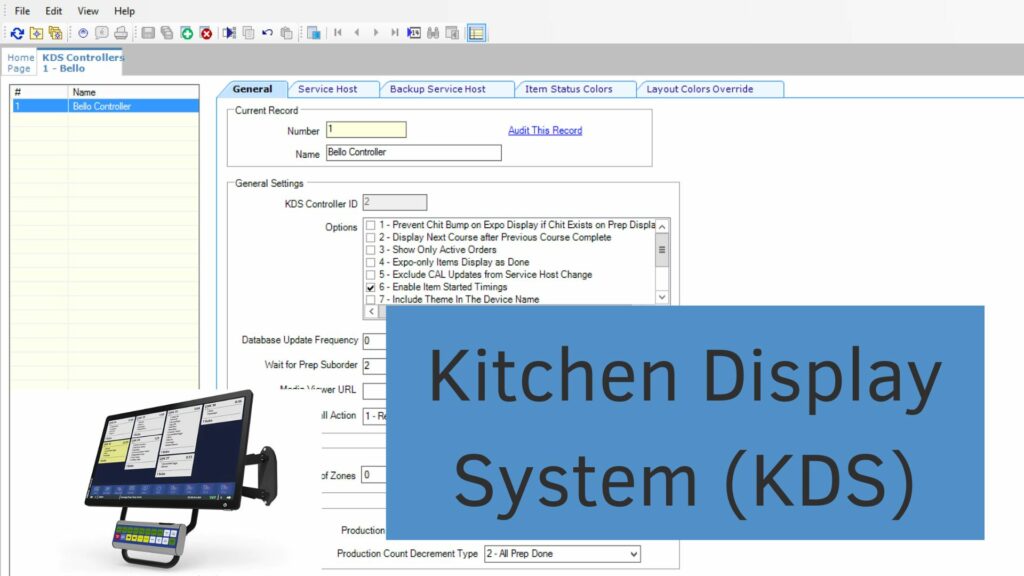Click the # column header
1024x576 pixels.
40,92
